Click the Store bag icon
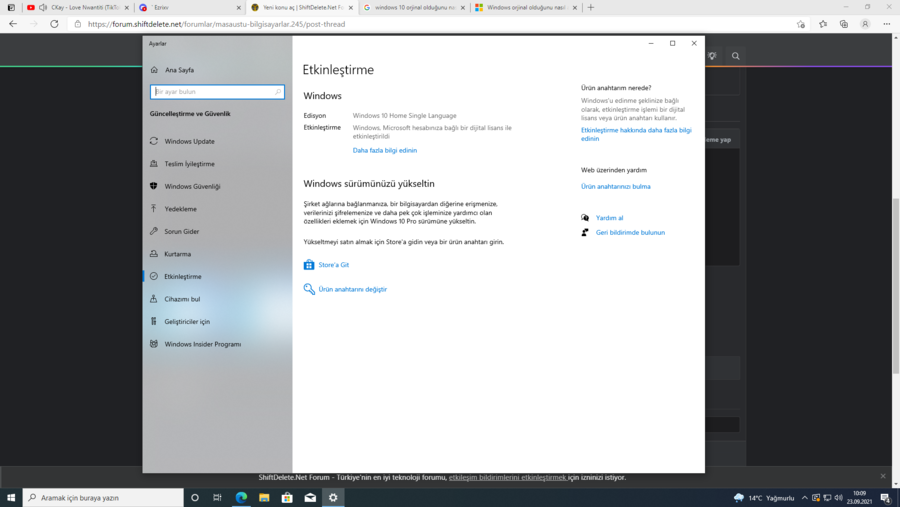Image resolution: width=900 pixels, height=507 pixels. point(309,265)
